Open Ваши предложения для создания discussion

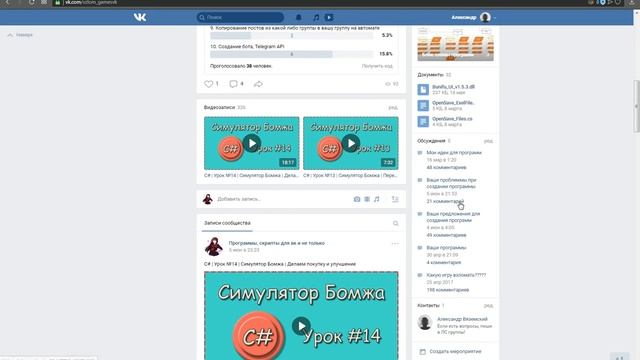(x=453, y=217)
